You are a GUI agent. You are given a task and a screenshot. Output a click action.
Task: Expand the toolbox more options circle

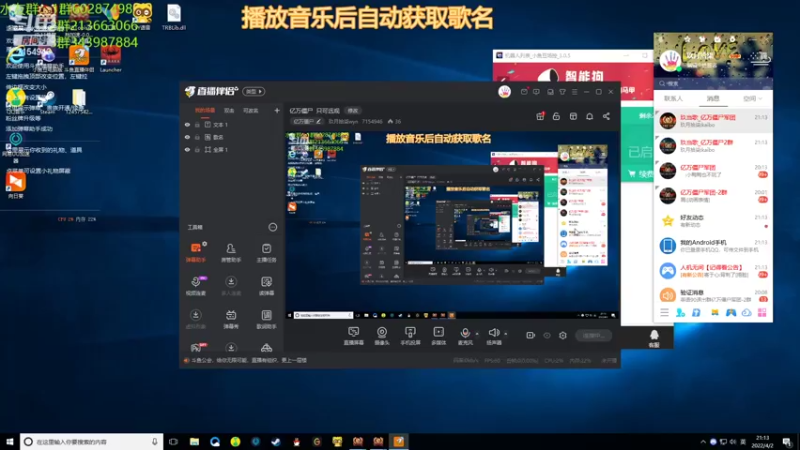click(x=272, y=227)
